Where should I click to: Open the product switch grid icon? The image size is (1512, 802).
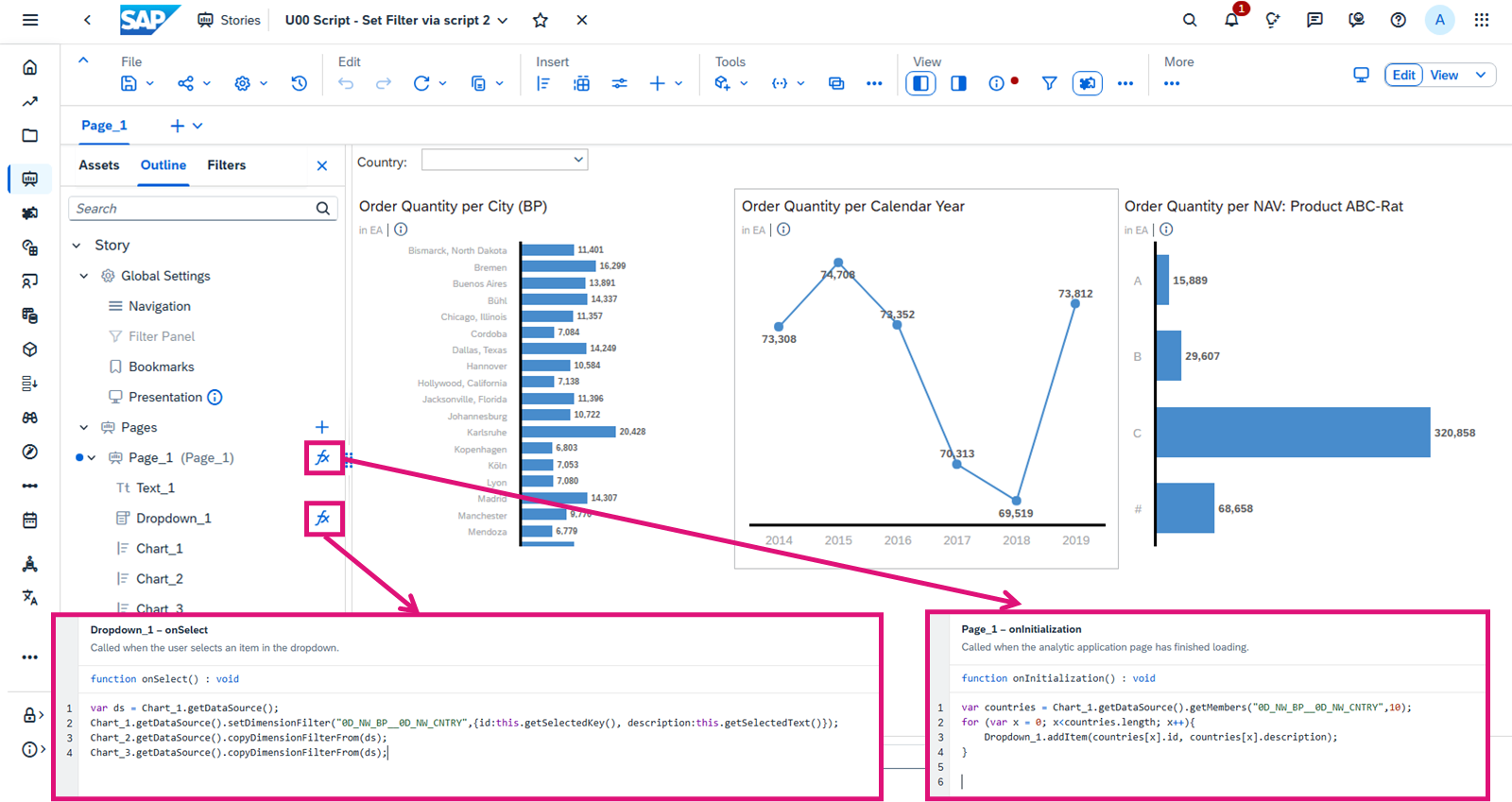pos(1481,20)
